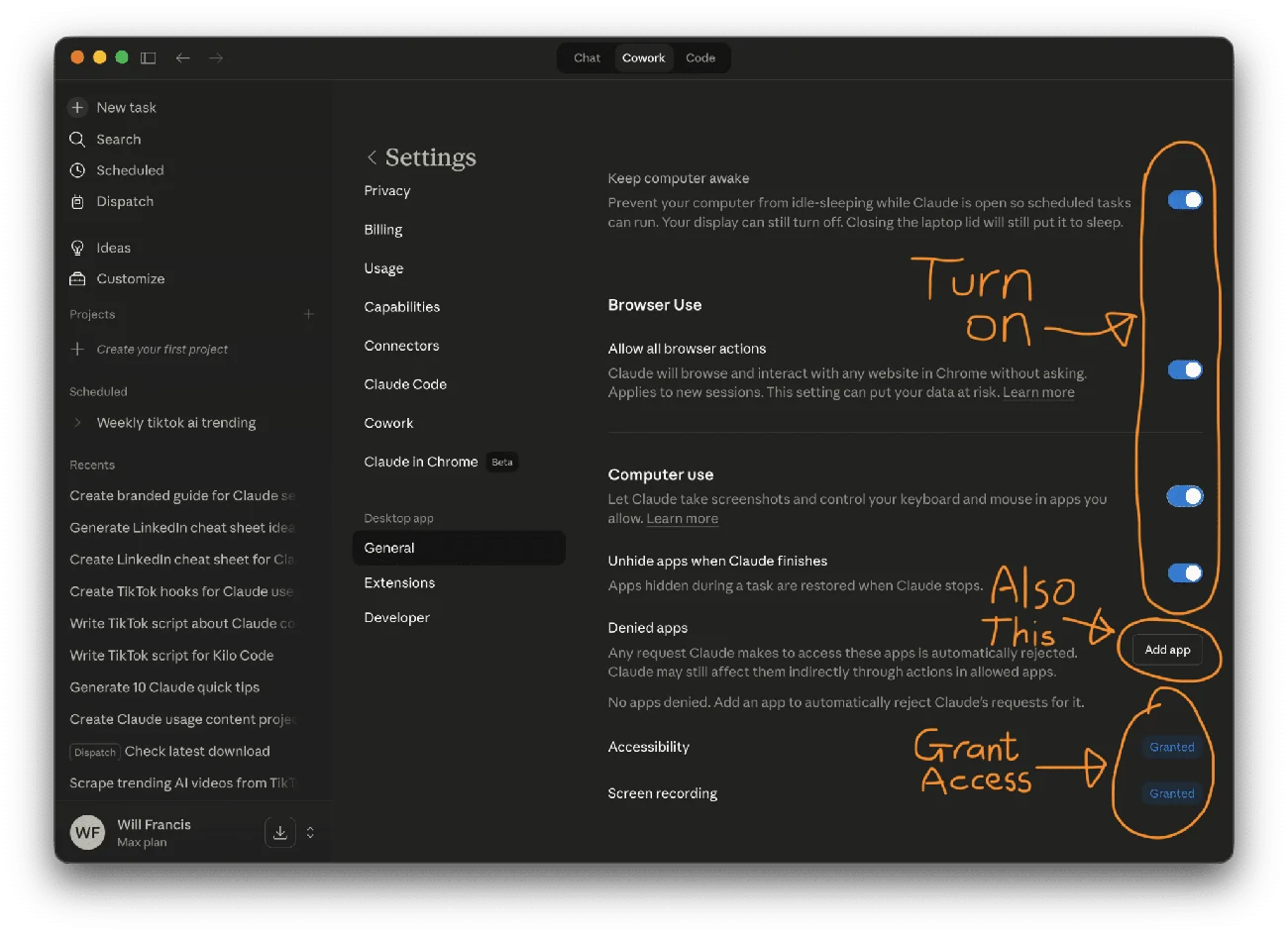1288x935 pixels.
Task: Click Granted button for Accessibility
Action: (x=1172, y=748)
